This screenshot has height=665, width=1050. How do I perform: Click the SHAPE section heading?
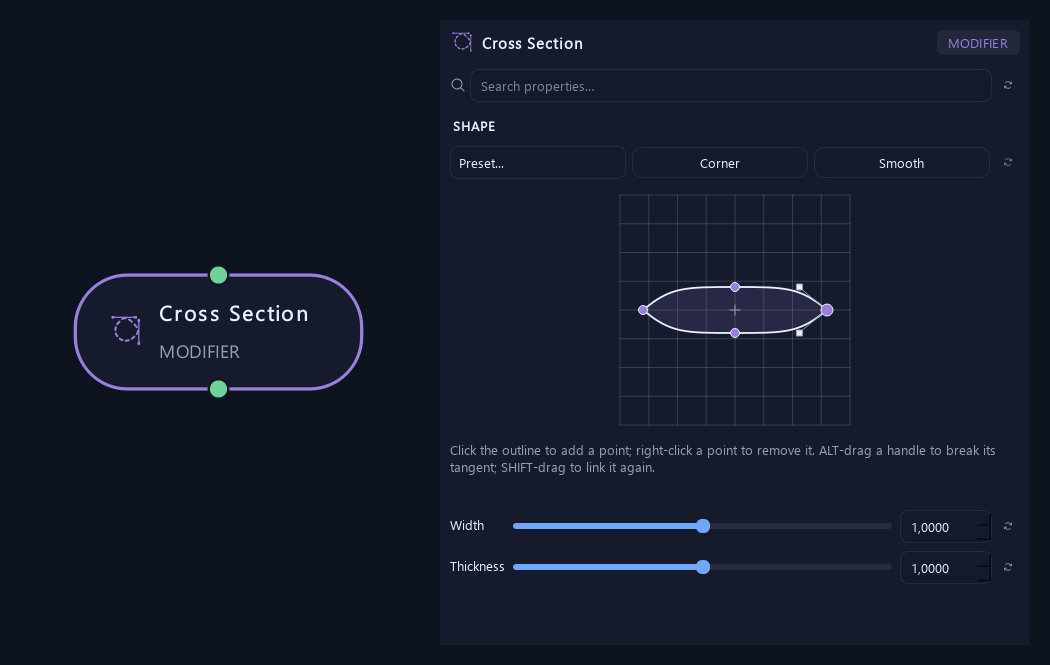tap(474, 127)
